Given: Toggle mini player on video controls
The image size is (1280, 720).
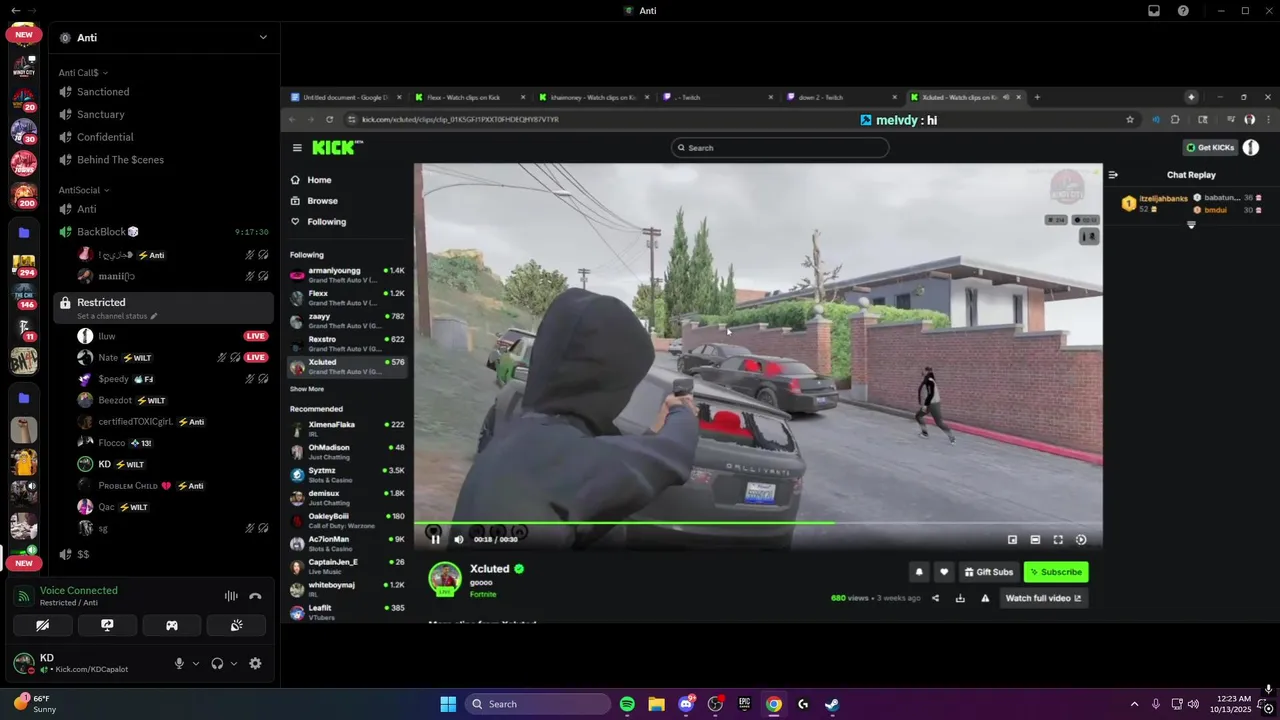Looking at the screenshot, I should [1012, 540].
